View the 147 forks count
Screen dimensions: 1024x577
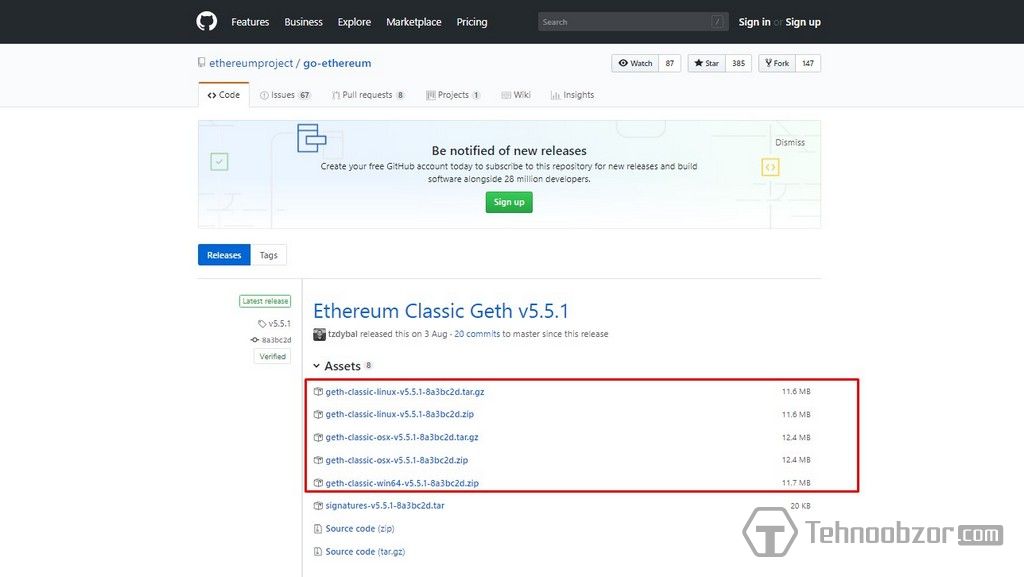pos(808,63)
